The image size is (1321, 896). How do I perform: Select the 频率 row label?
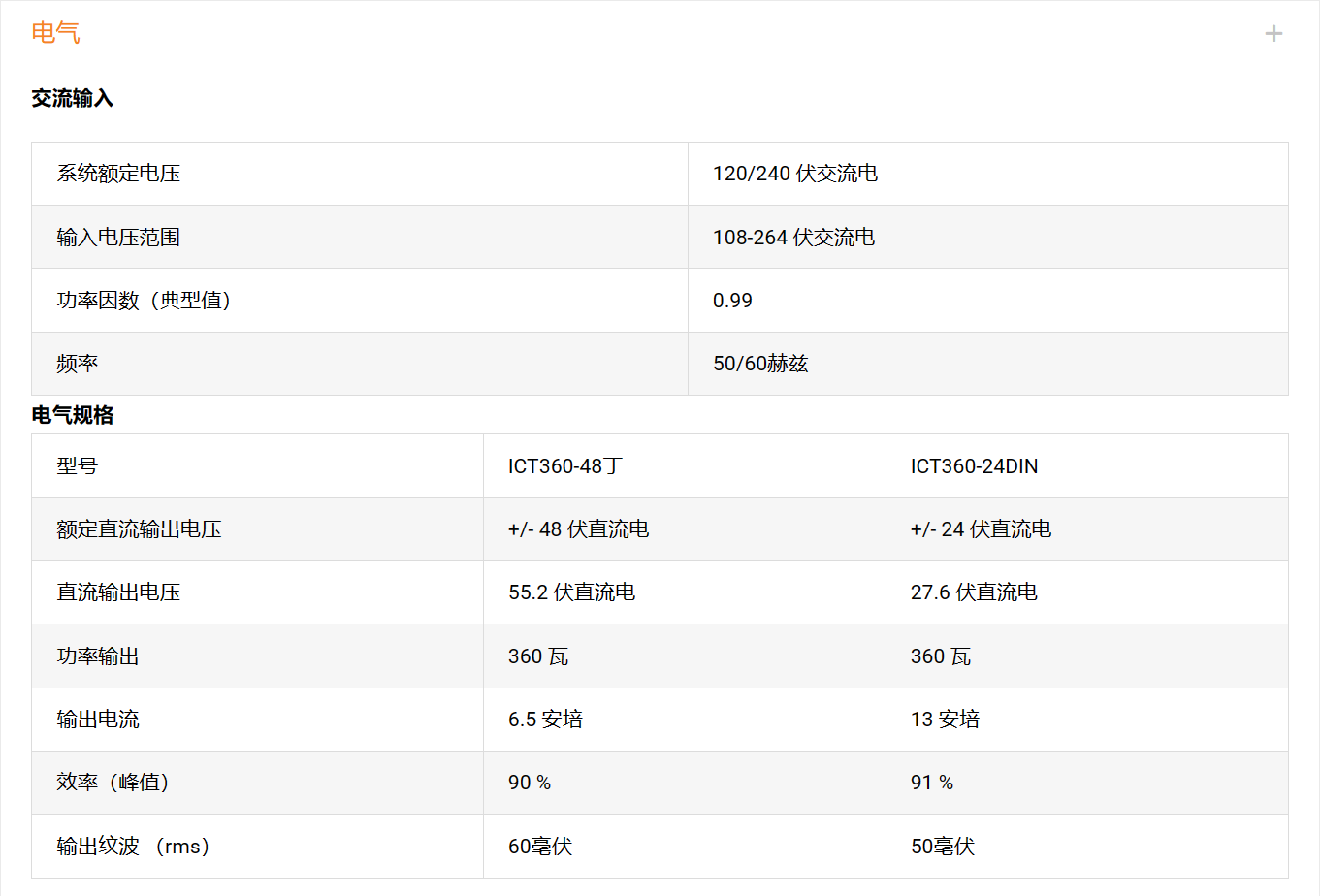[x=78, y=364]
